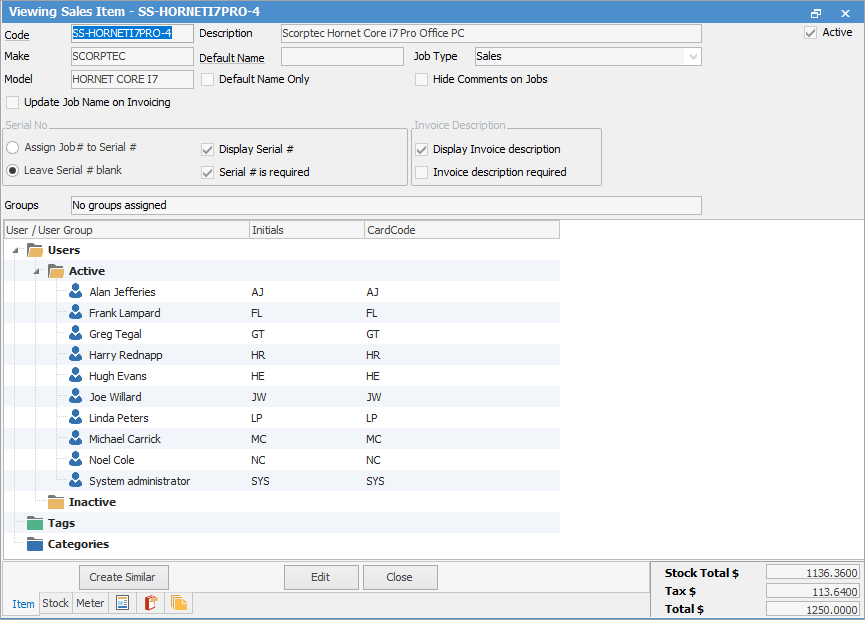This screenshot has height=620, width=865.
Task: Collapse the Users tree node
Action: (17, 250)
